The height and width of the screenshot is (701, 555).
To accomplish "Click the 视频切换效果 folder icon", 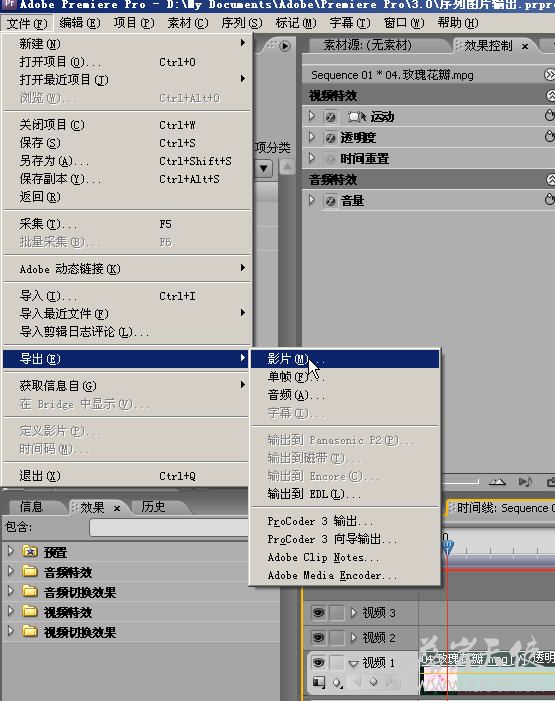I will (x=30, y=631).
